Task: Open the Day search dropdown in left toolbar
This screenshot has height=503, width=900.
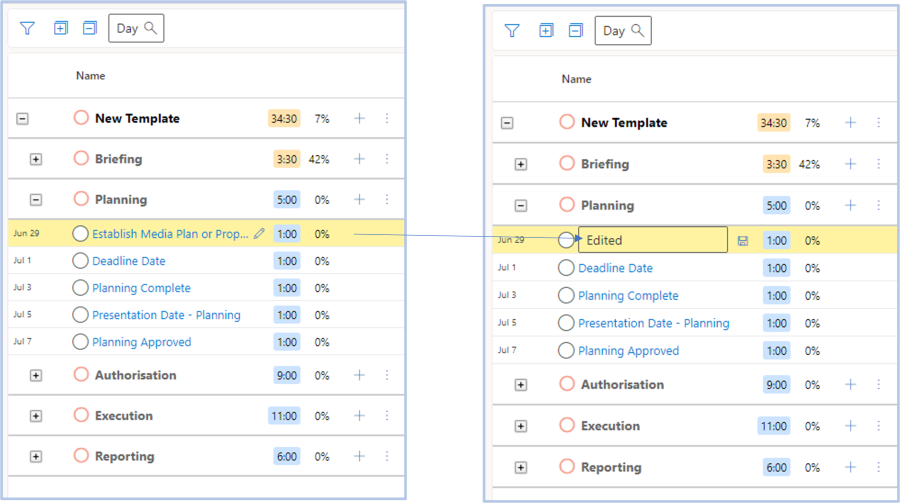Action: (x=136, y=28)
